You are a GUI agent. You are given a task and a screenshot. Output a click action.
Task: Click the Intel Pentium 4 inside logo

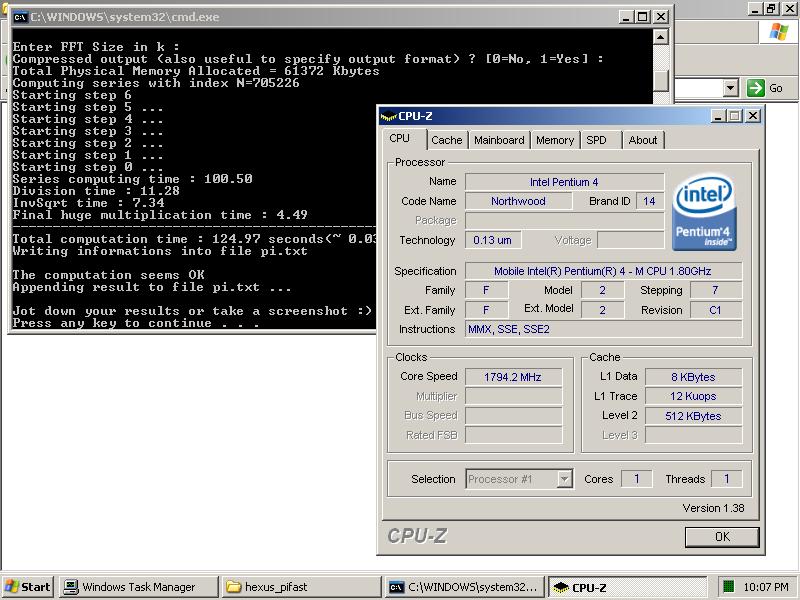704,213
